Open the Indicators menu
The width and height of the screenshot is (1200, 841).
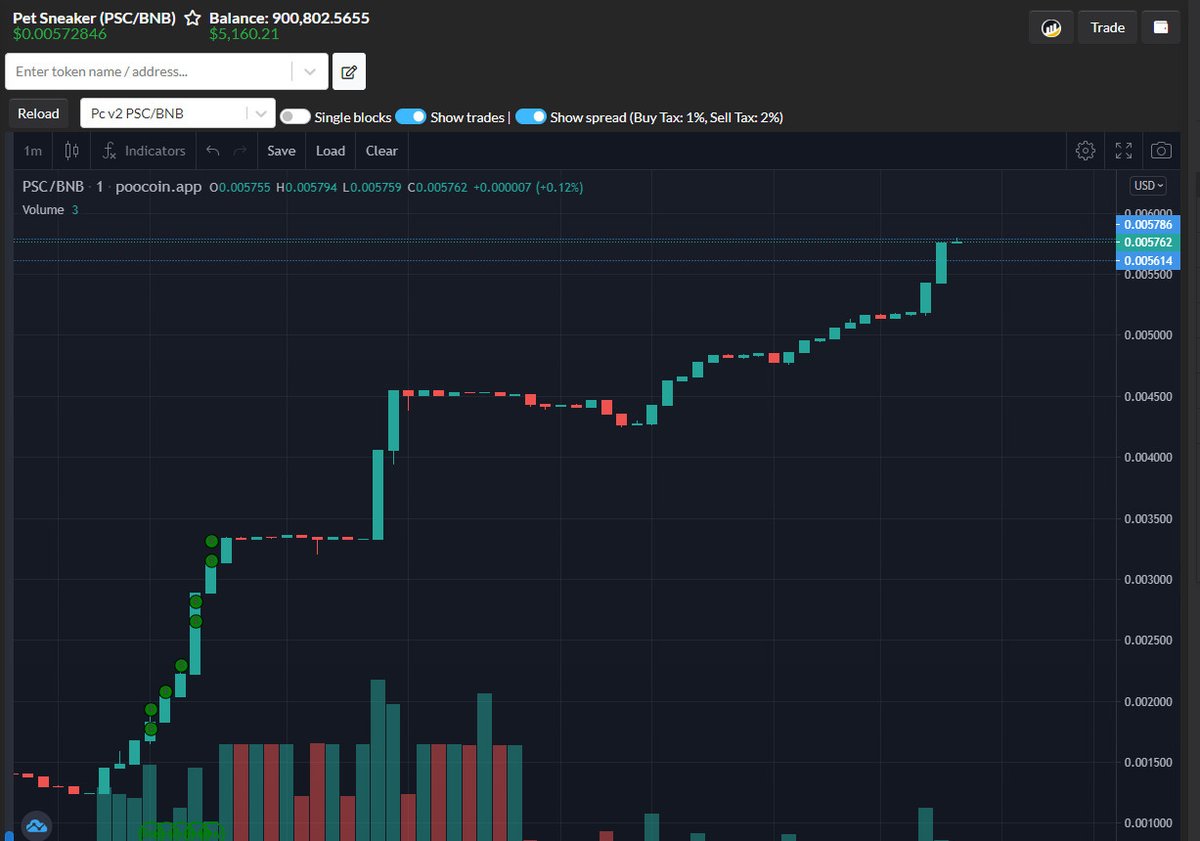(145, 151)
